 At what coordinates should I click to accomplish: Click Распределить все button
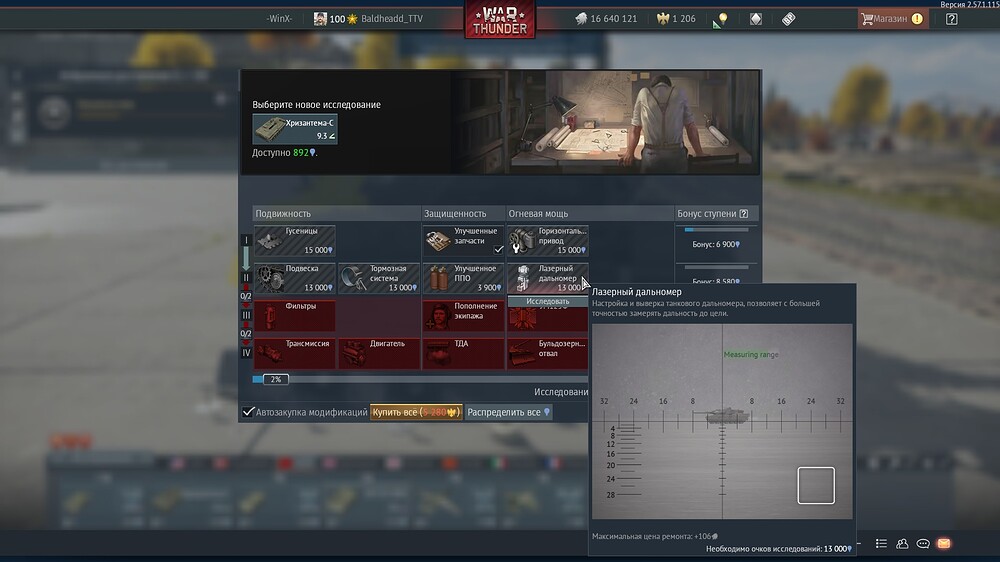click(x=508, y=412)
